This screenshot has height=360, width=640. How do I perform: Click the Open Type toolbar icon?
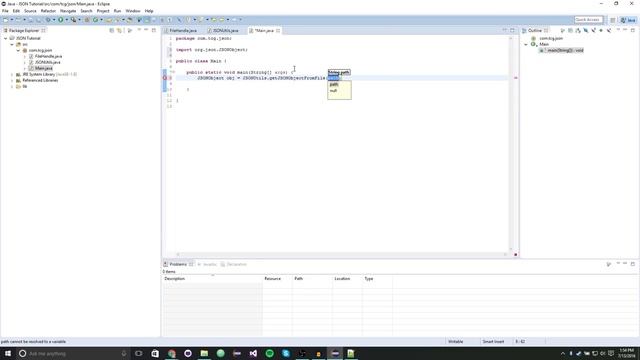[109, 20]
